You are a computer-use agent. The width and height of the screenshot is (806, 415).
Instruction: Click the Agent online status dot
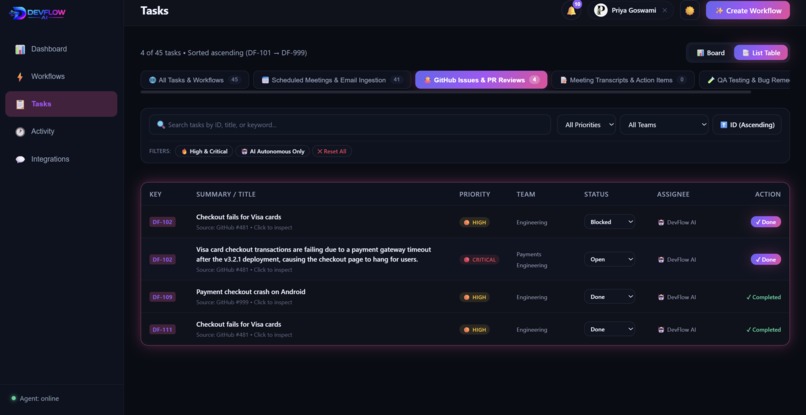tap(14, 398)
